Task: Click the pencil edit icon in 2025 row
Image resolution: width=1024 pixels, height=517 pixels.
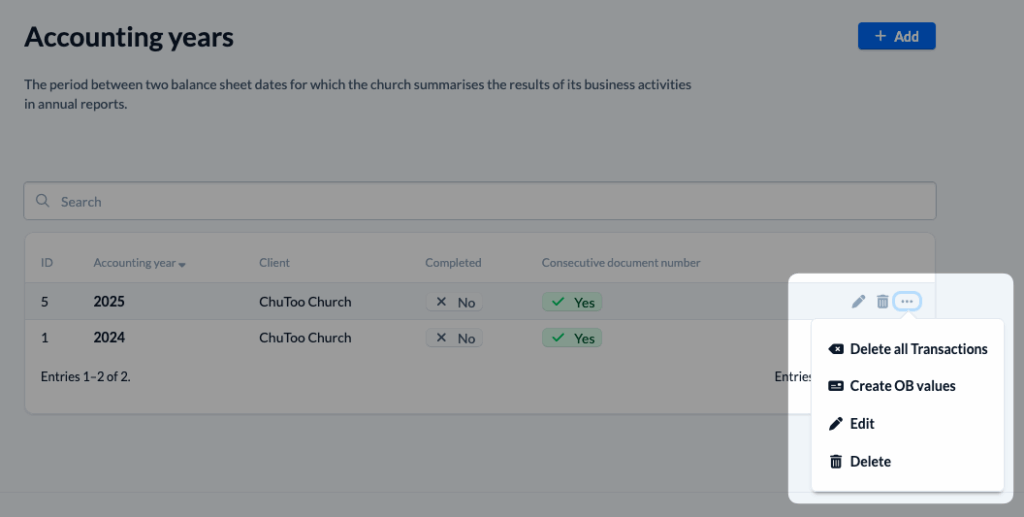Action: click(x=858, y=301)
